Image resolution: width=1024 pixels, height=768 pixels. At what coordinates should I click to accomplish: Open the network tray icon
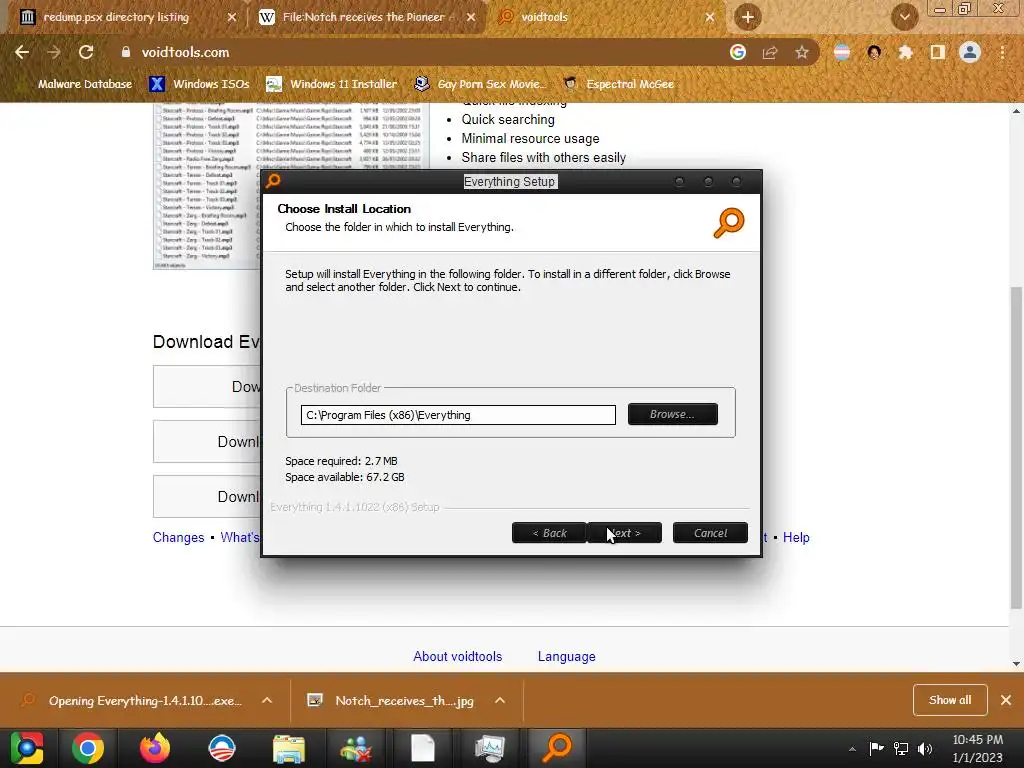tap(901, 748)
